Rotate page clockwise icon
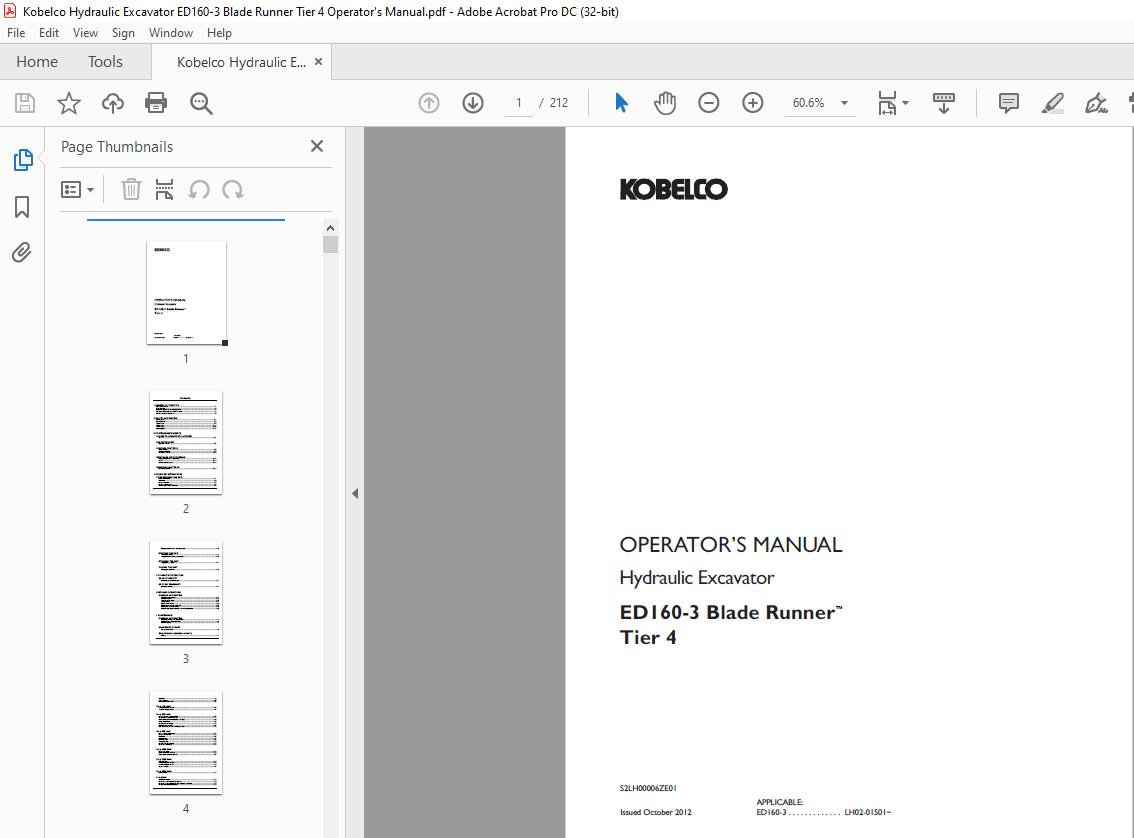This screenshot has width=1134, height=838. tap(233, 189)
